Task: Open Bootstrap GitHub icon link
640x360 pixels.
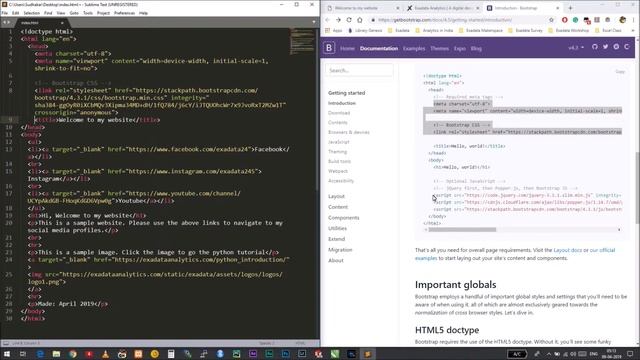Action: click(595, 47)
